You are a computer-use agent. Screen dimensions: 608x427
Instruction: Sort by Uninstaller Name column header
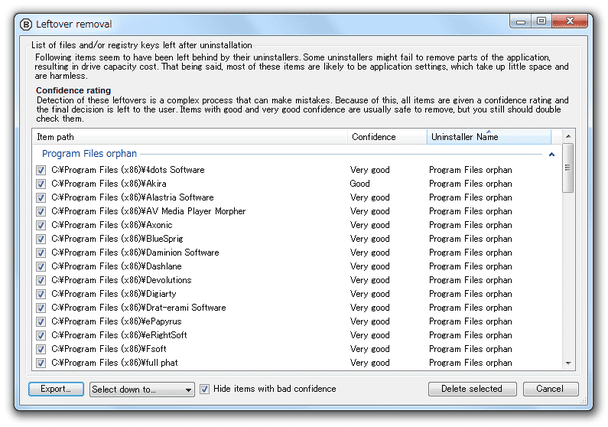[x=489, y=137]
